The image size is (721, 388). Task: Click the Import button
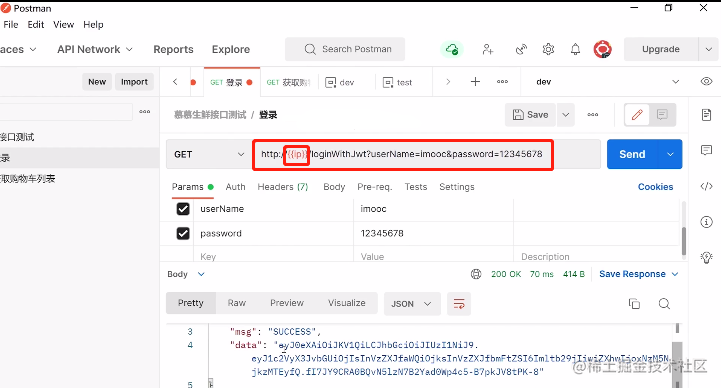pyautogui.click(x=134, y=82)
